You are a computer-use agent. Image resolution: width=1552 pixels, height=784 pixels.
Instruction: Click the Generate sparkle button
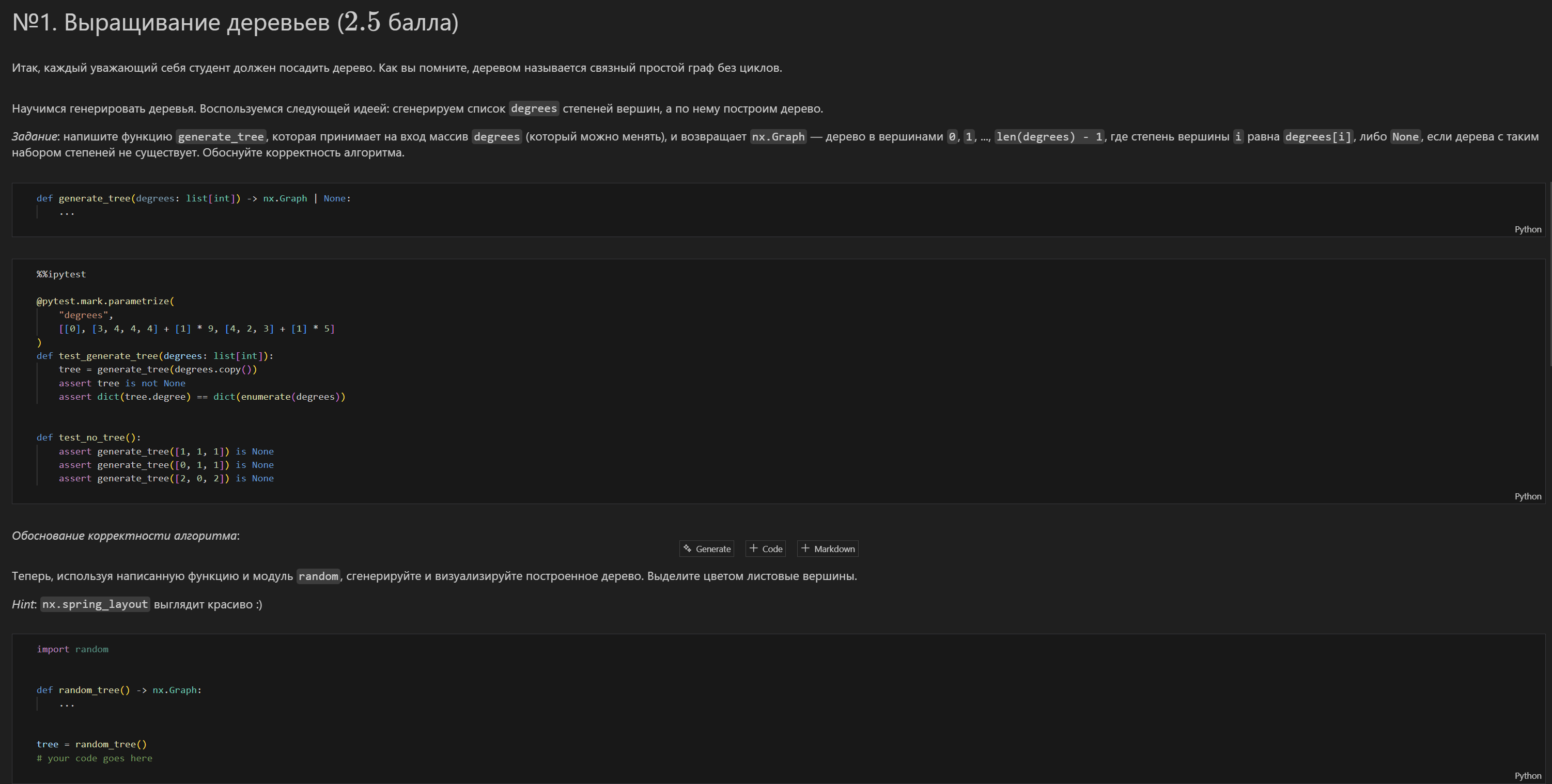706,548
